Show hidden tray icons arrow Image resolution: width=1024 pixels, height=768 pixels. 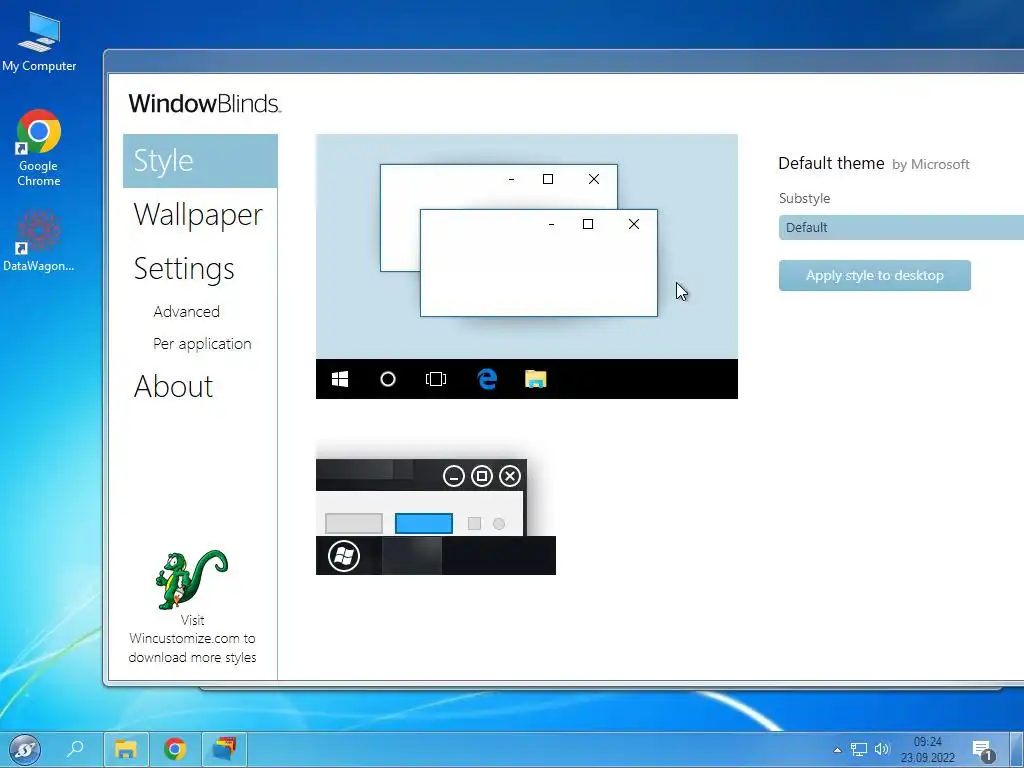[837, 750]
